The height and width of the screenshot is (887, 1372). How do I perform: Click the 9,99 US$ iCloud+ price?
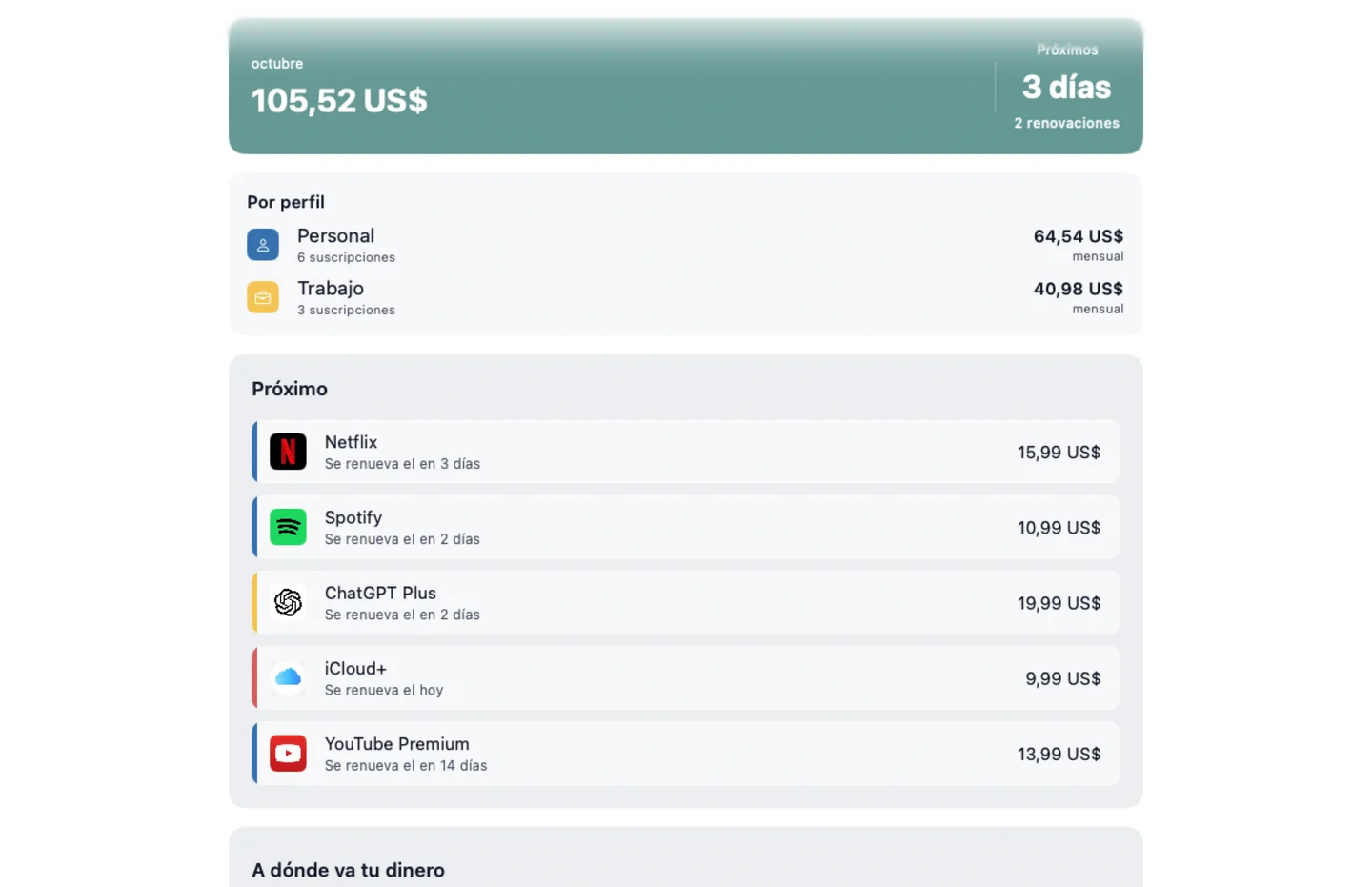(x=1063, y=678)
